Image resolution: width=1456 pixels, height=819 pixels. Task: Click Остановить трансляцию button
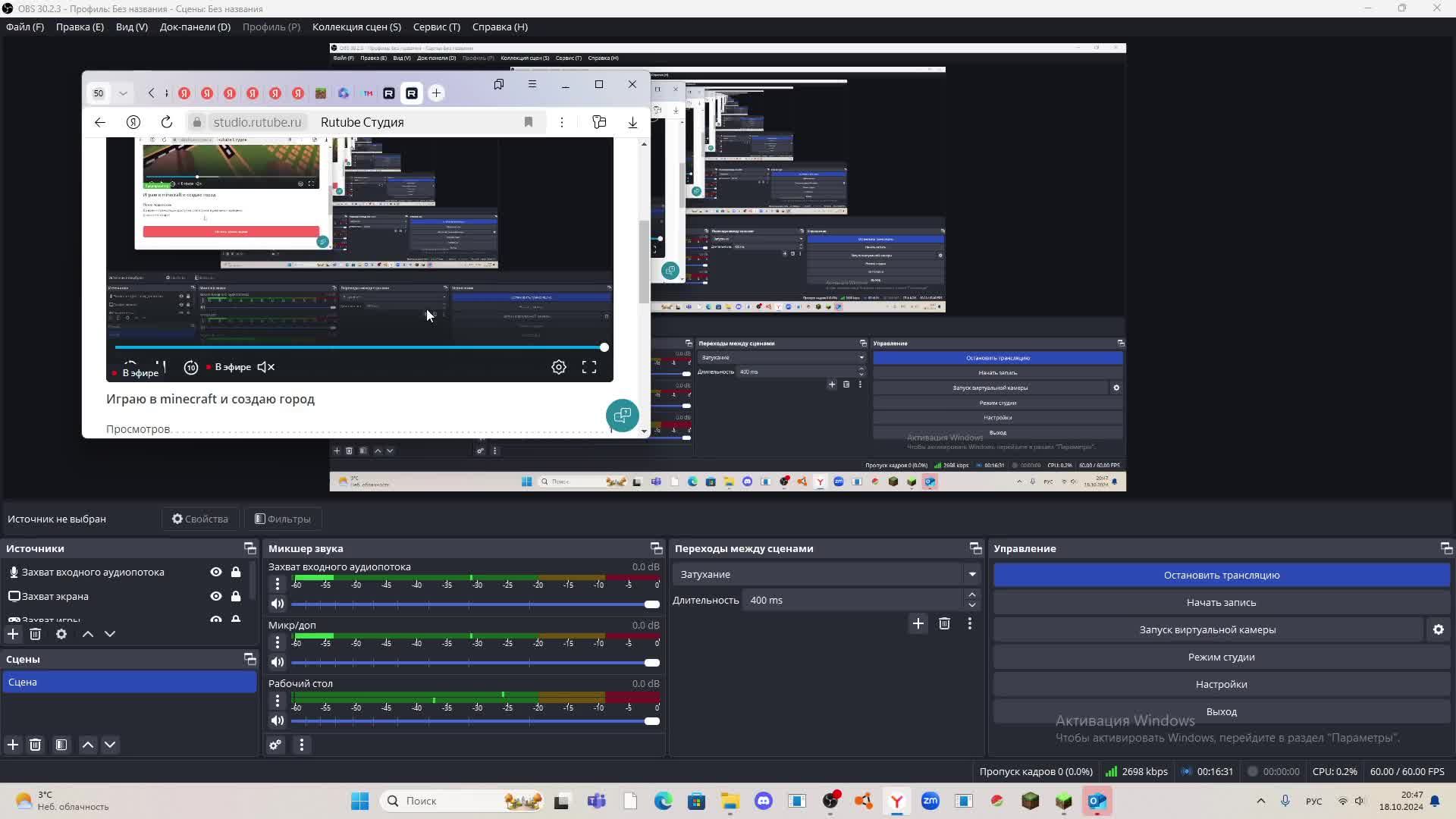(x=1221, y=575)
